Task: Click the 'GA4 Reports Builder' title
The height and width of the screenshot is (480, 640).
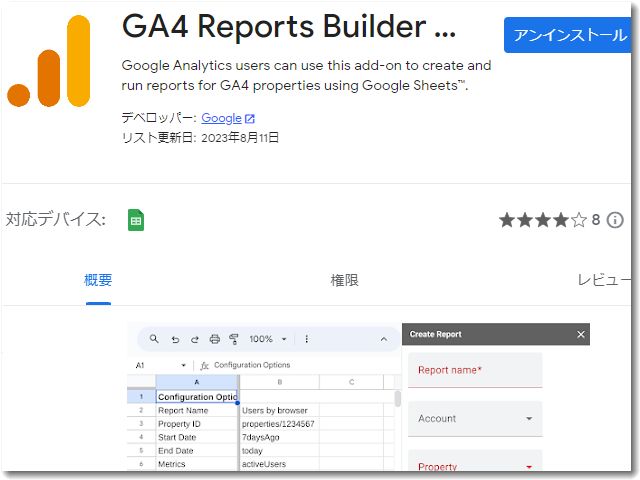Action: pos(289,26)
